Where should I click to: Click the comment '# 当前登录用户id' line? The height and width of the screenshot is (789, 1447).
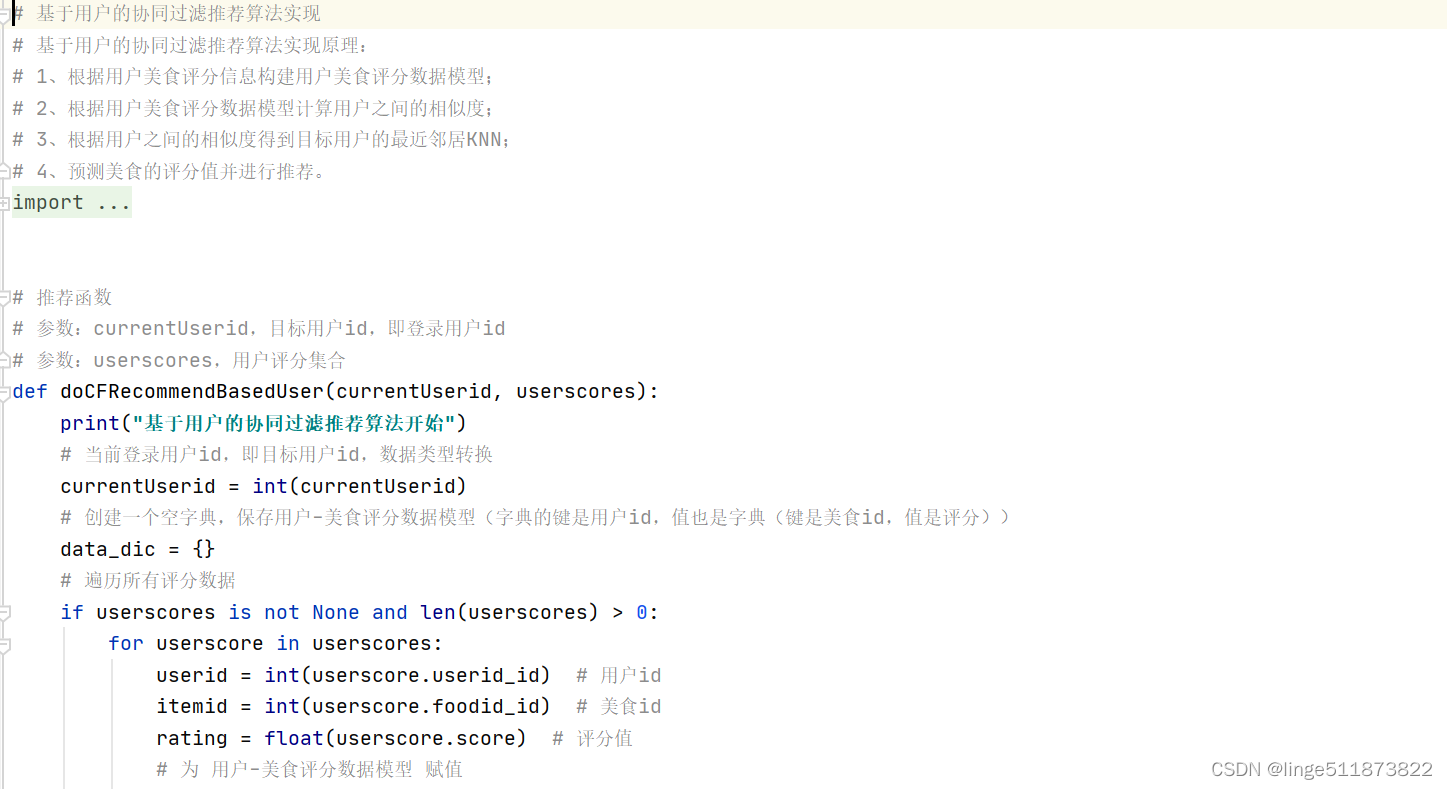click(277, 454)
